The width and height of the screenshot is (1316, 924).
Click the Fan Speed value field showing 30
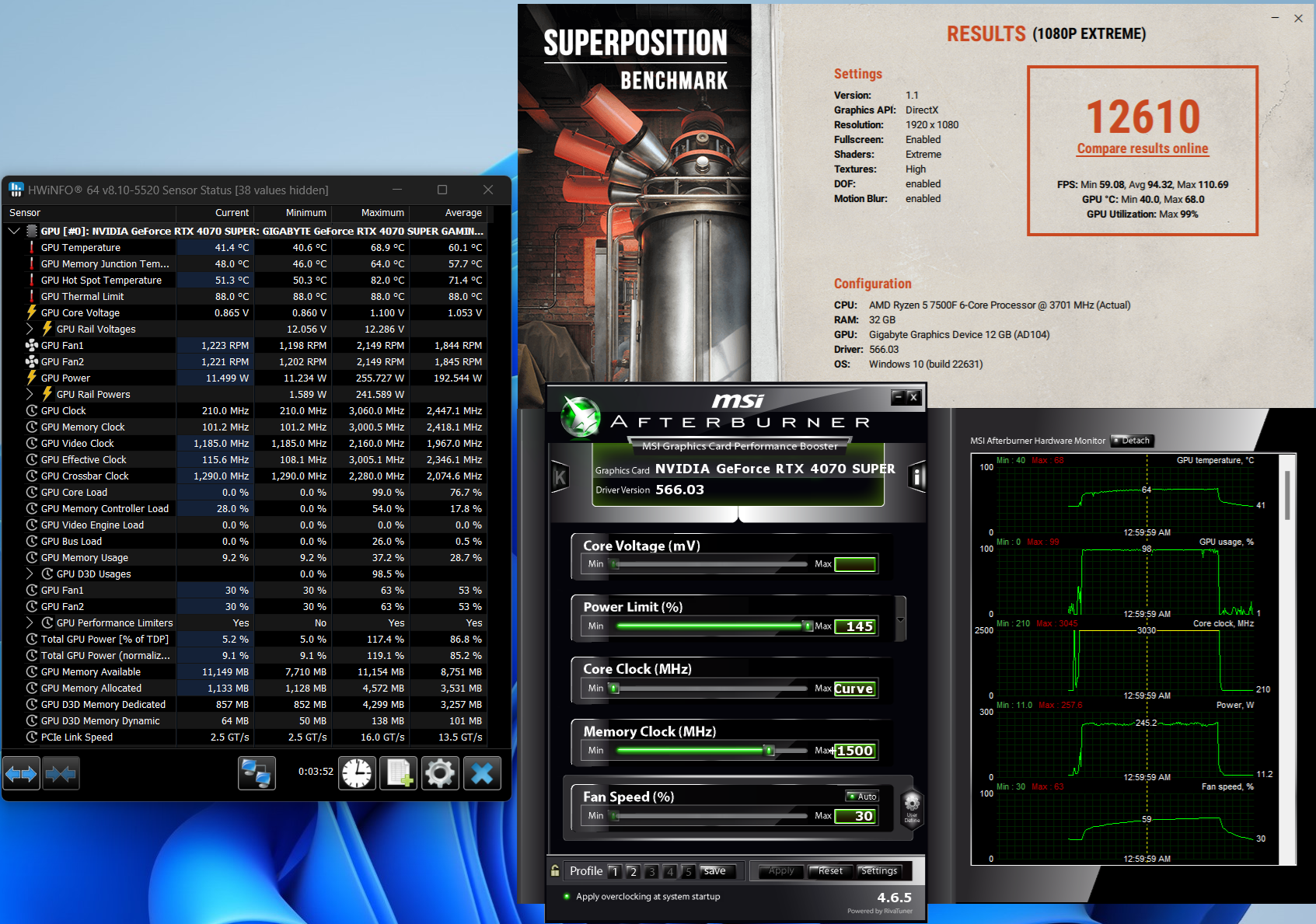click(x=855, y=816)
